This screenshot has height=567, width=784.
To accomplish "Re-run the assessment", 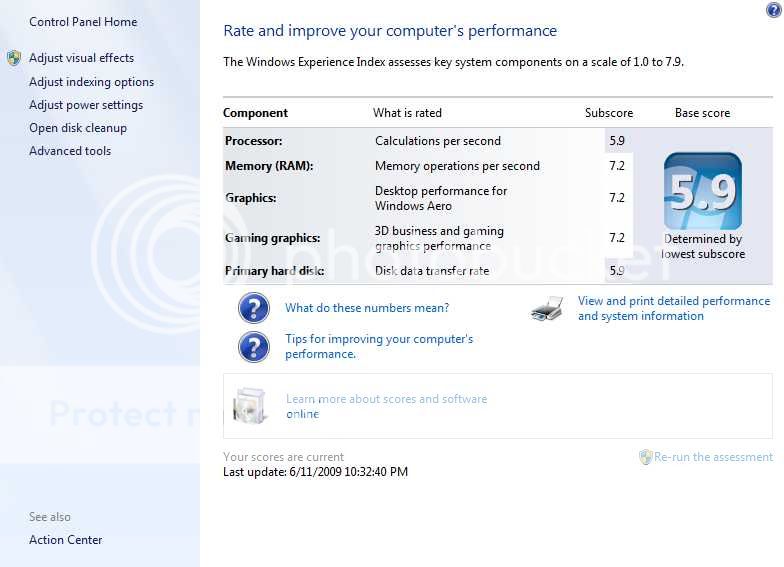I will [713, 457].
